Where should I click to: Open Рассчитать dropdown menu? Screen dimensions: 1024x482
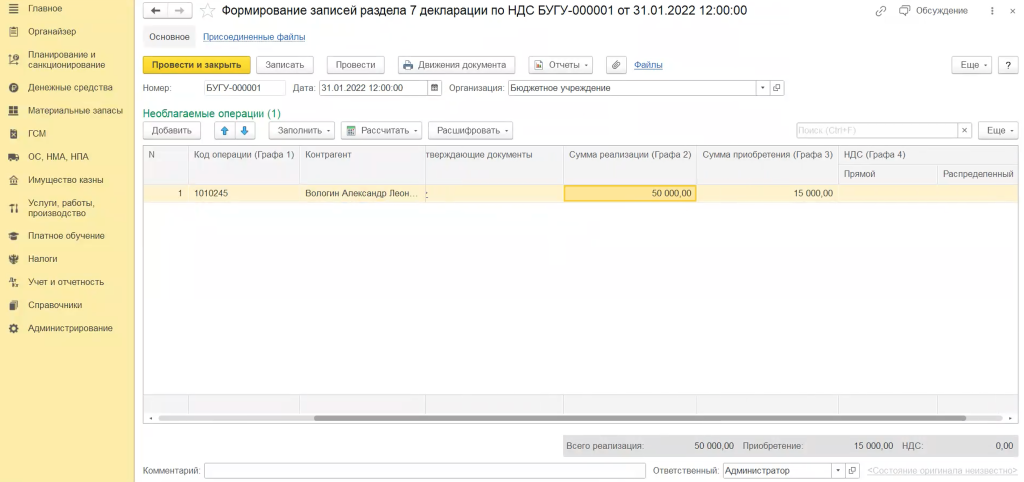[381, 131]
